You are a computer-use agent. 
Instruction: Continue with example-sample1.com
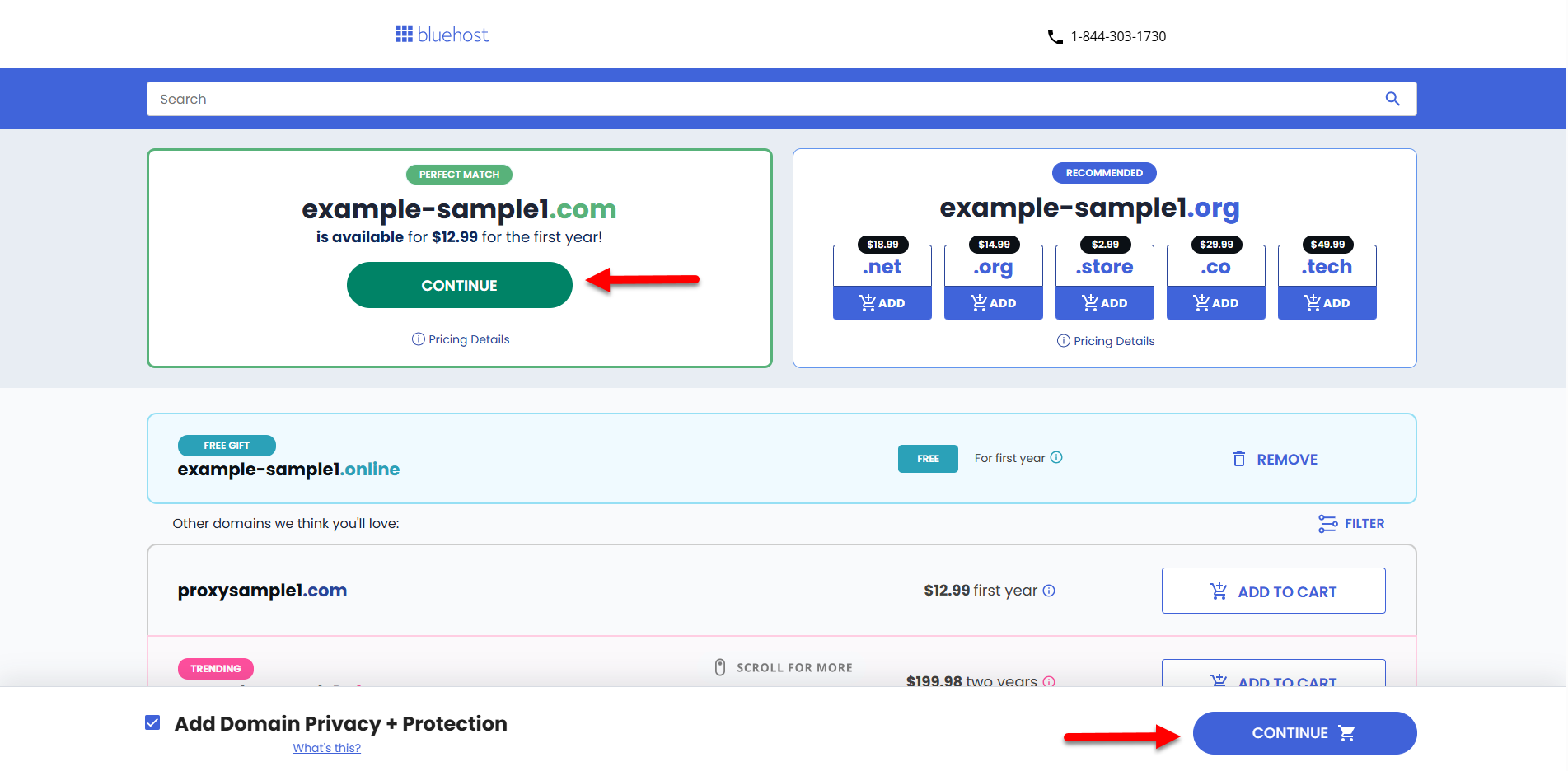460,285
